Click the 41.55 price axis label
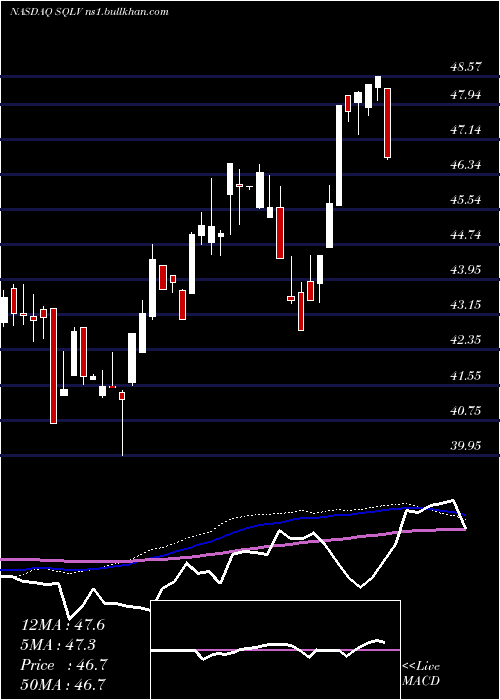Screen dimensions: 500x700 [466, 375]
